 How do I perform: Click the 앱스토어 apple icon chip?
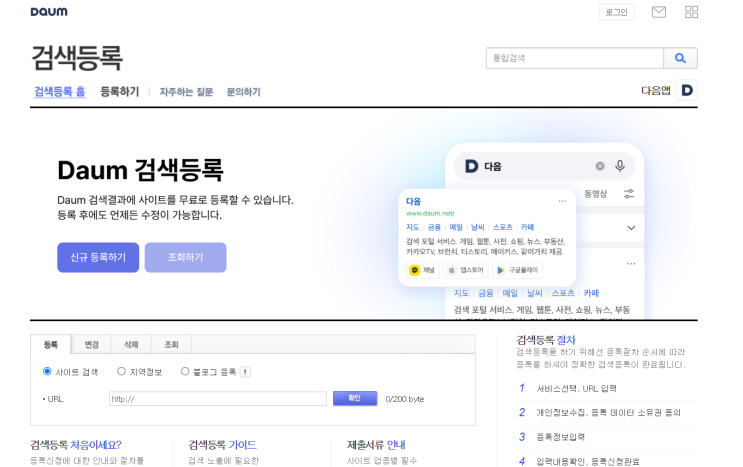click(x=467, y=270)
